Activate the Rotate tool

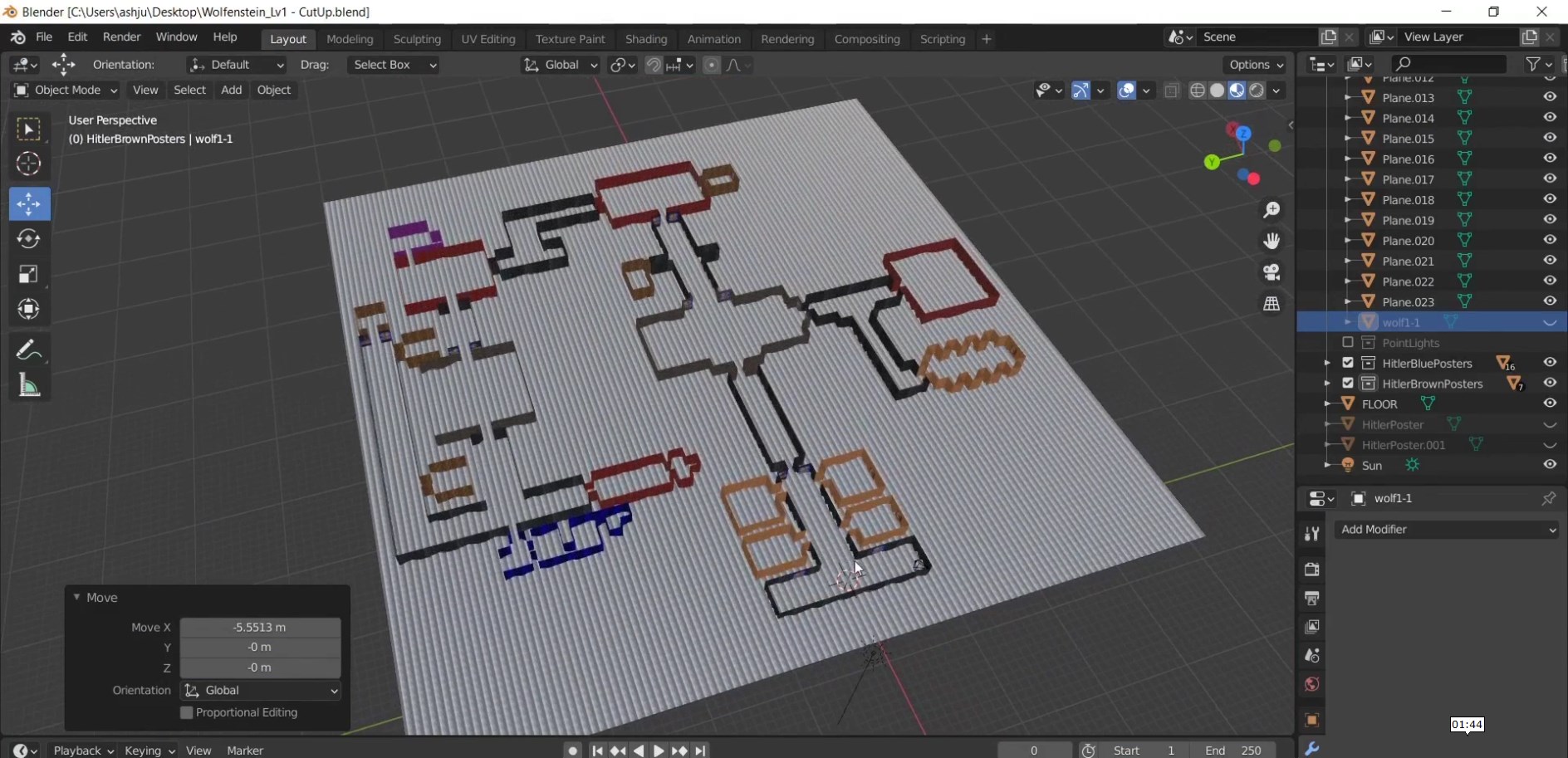tap(29, 239)
